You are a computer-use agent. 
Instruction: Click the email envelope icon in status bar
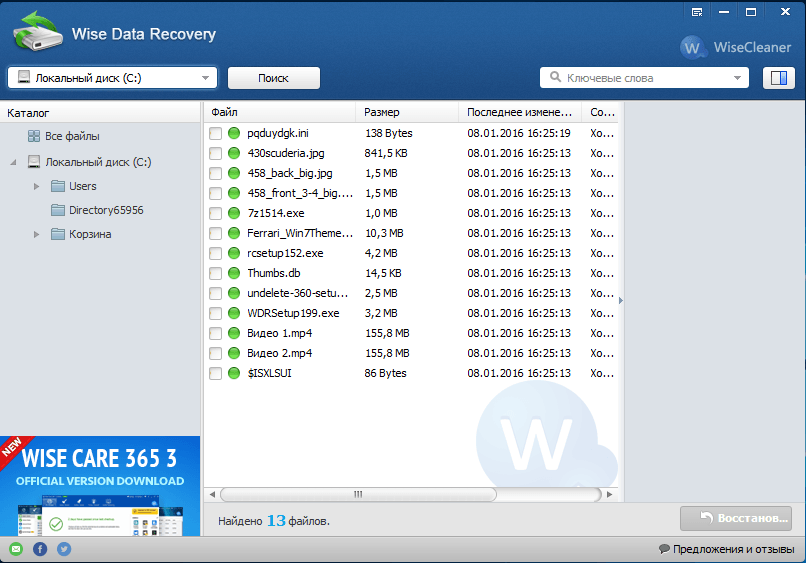[15, 549]
